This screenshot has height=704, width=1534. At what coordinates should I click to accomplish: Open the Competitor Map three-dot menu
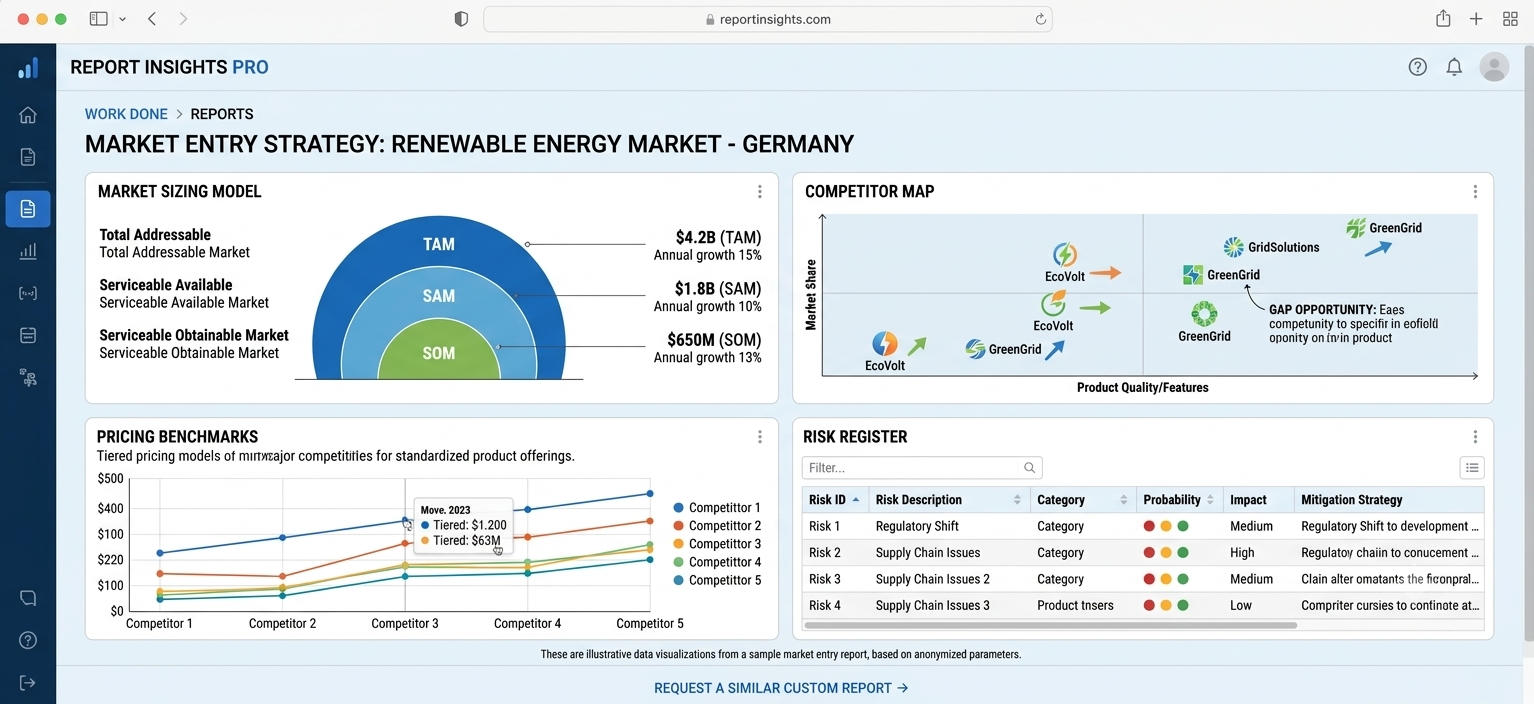click(x=1475, y=192)
